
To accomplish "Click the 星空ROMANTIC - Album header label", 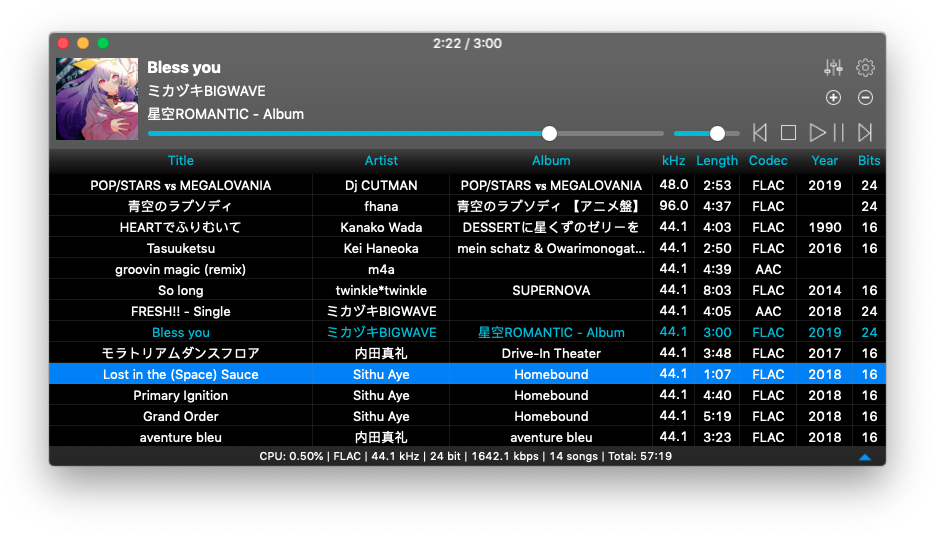I will coord(225,114).
